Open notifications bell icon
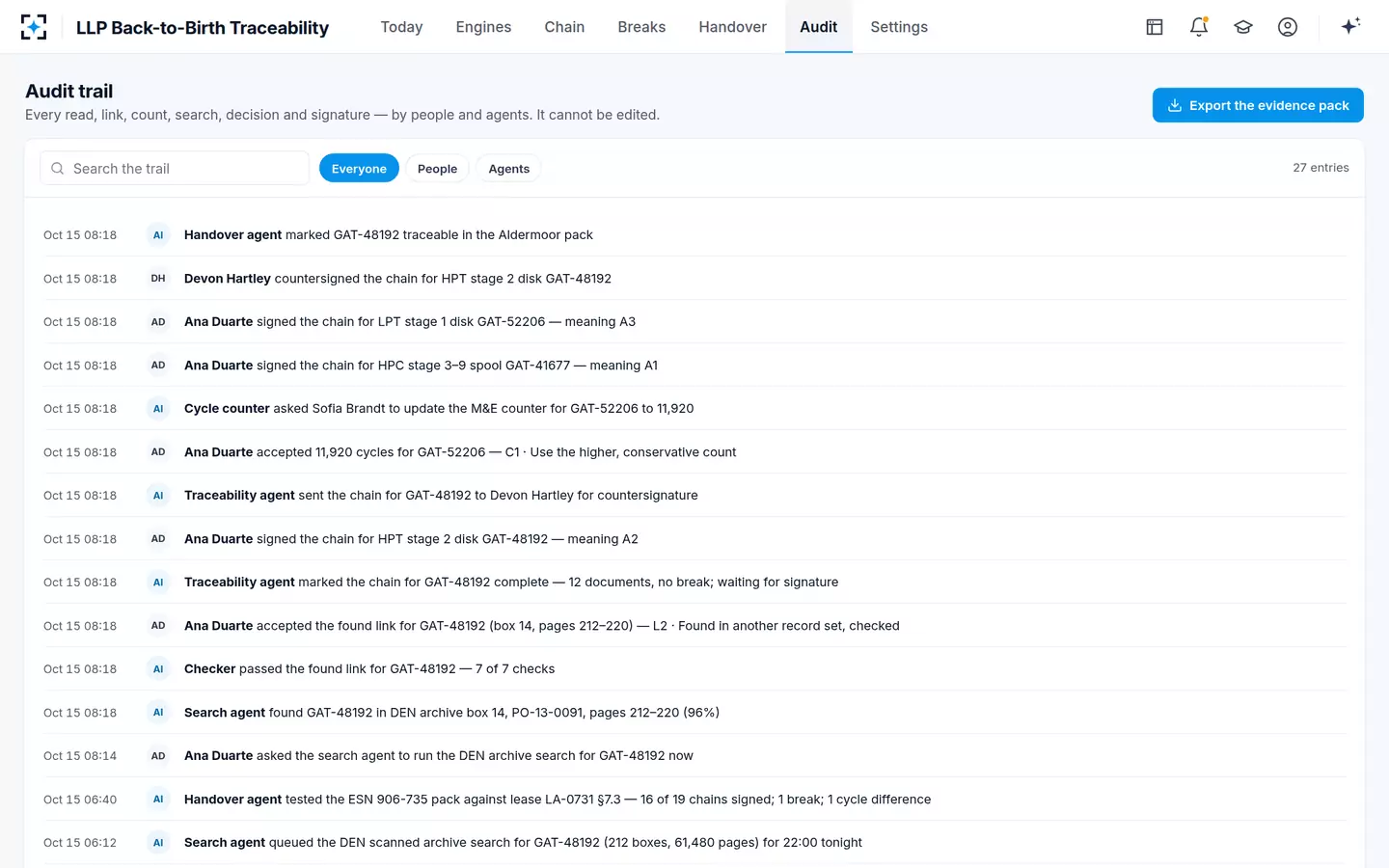 point(1199,27)
